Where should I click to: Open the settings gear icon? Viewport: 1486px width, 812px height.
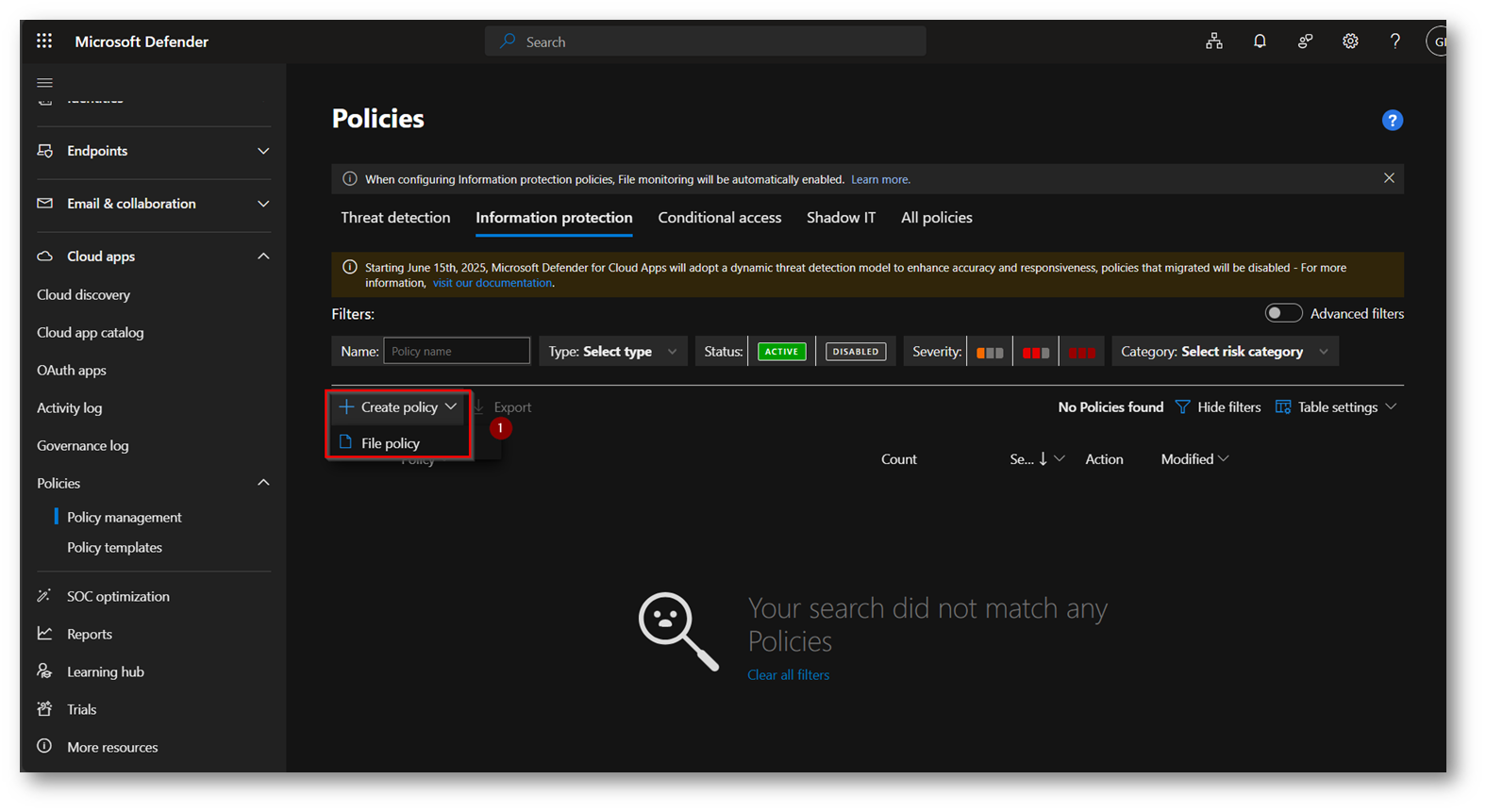coord(1350,41)
